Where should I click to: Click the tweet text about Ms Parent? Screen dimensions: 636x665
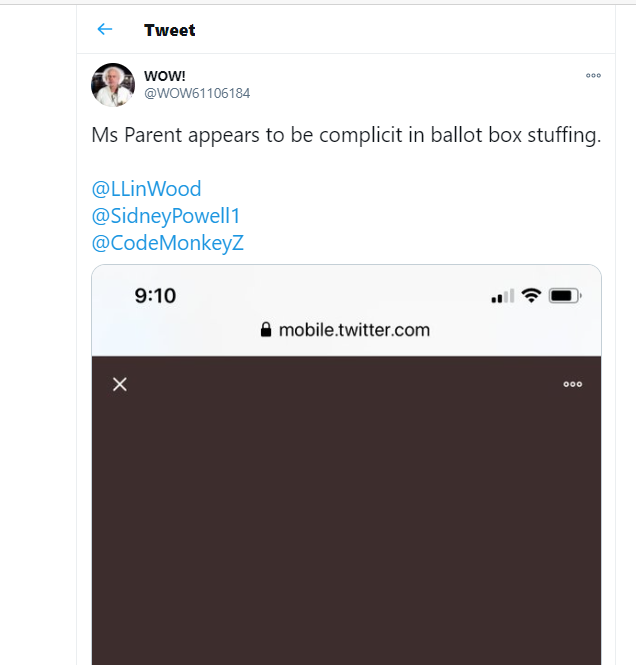coord(346,135)
